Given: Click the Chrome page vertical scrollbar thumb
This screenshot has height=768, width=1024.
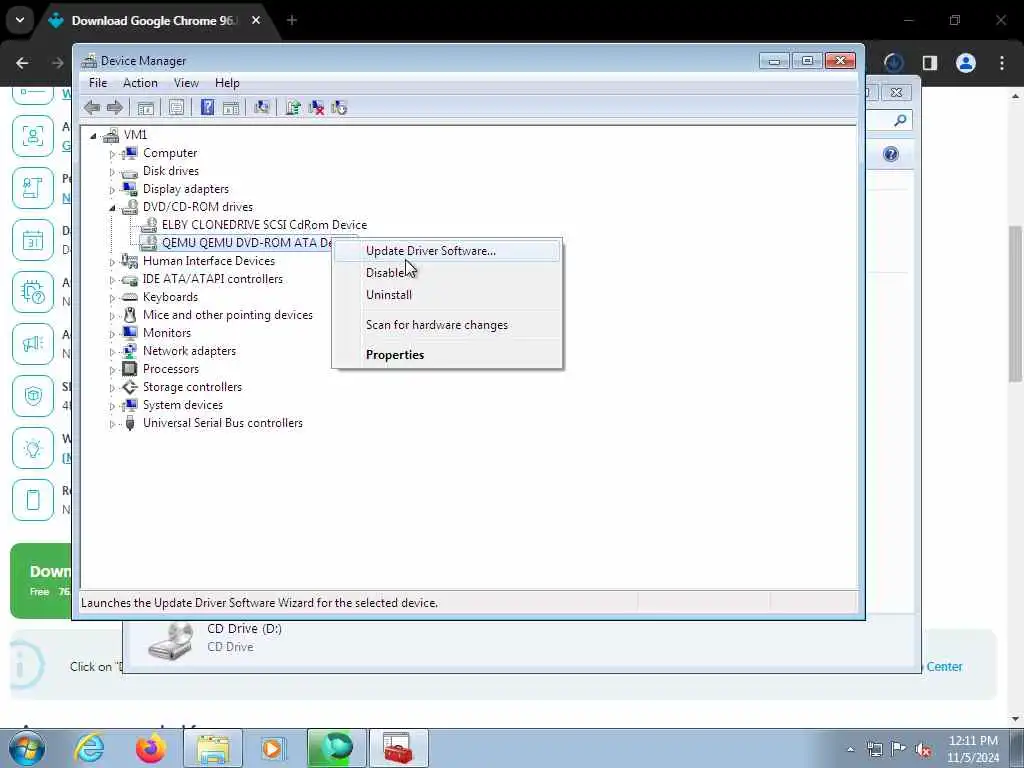Looking at the screenshot, I should coord(1016,304).
